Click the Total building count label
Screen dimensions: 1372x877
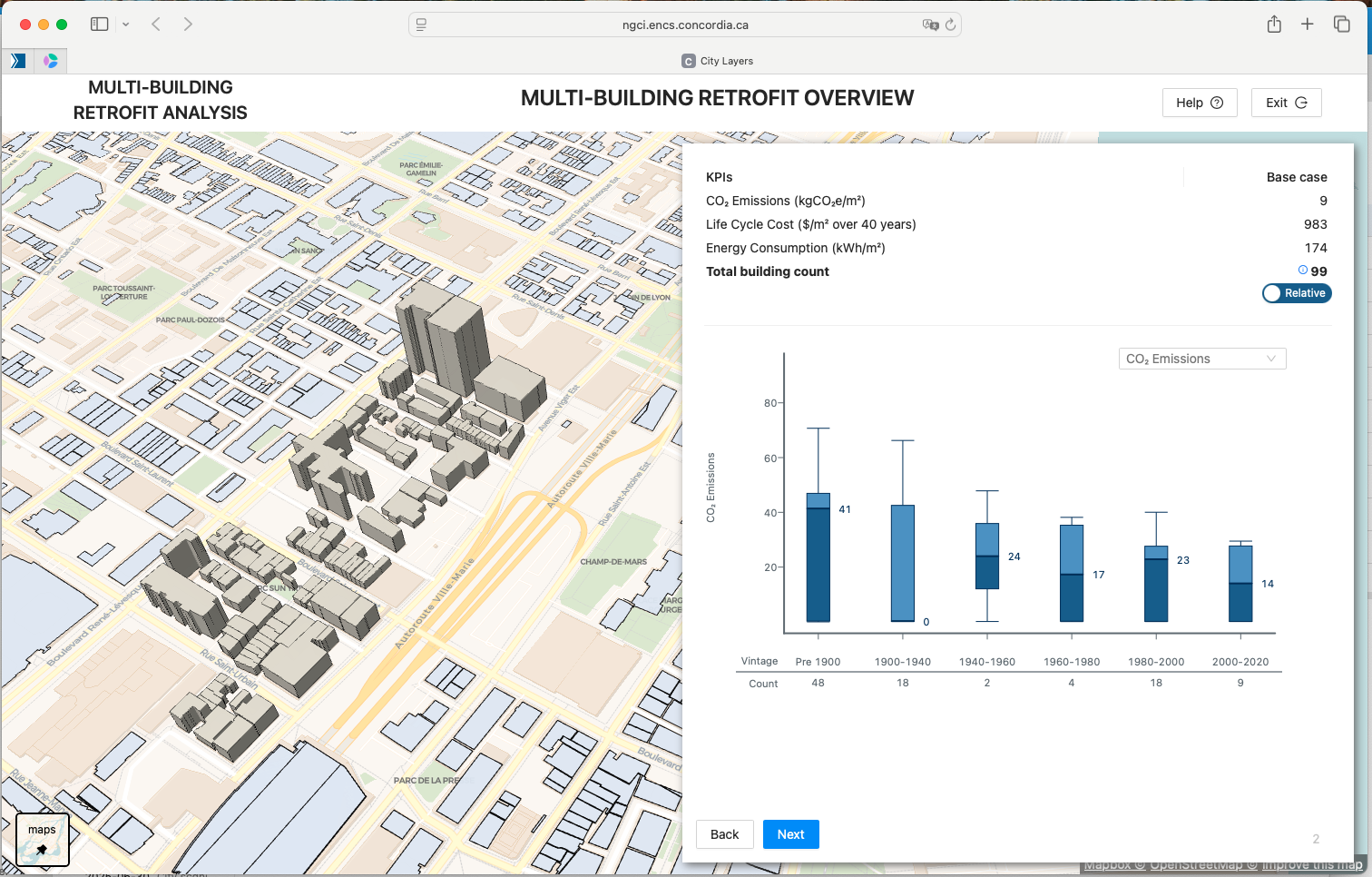(x=768, y=271)
